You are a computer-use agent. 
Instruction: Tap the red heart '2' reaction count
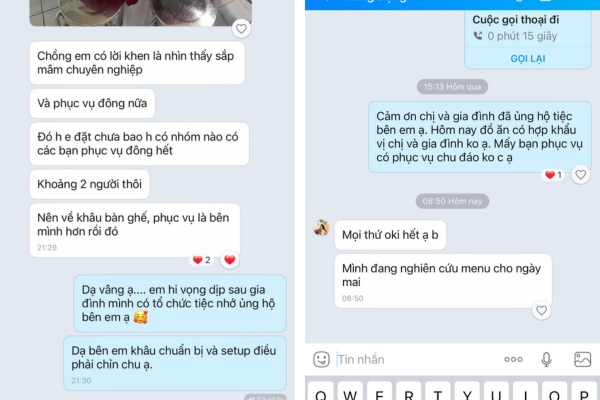[x=202, y=260]
